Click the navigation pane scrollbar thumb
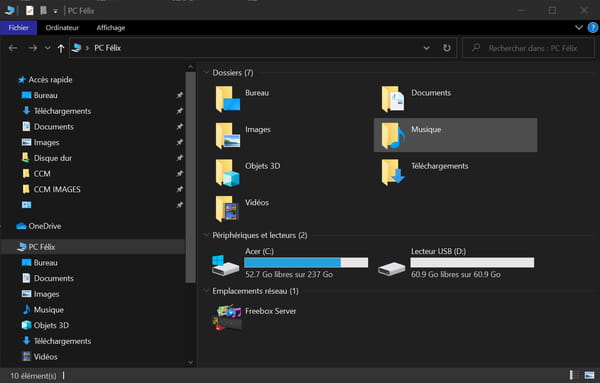This screenshot has width=600, height=383. click(x=191, y=177)
